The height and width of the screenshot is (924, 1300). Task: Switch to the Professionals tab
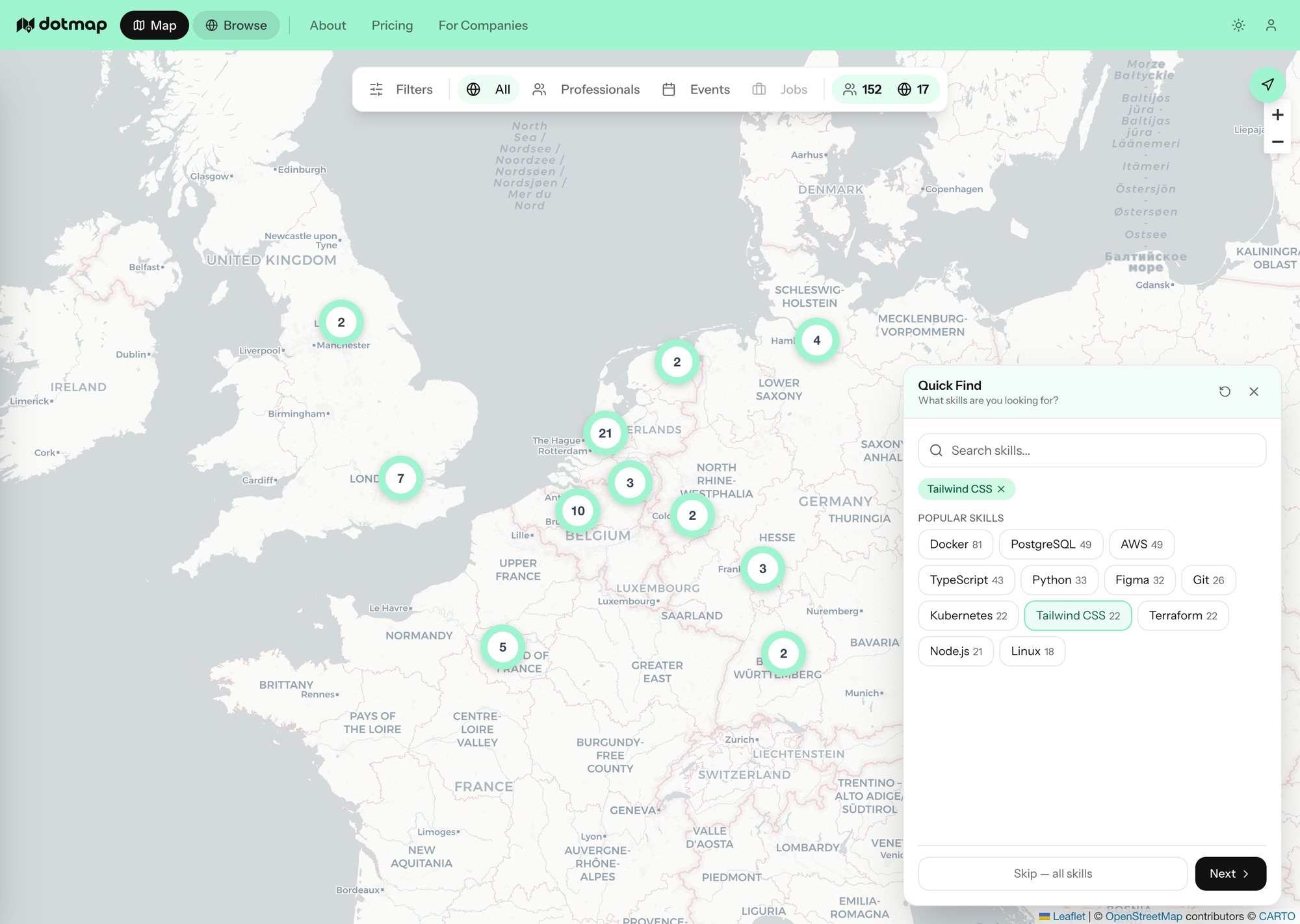[x=586, y=90]
